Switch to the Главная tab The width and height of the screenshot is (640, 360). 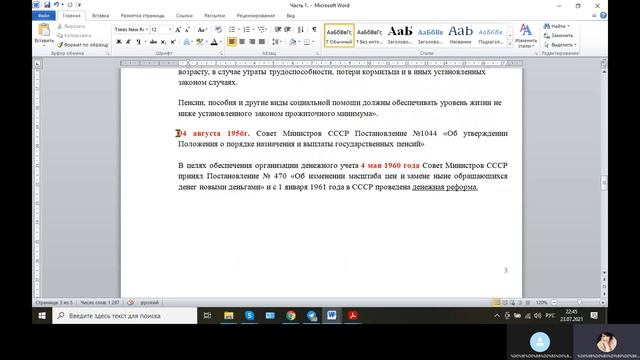72,16
